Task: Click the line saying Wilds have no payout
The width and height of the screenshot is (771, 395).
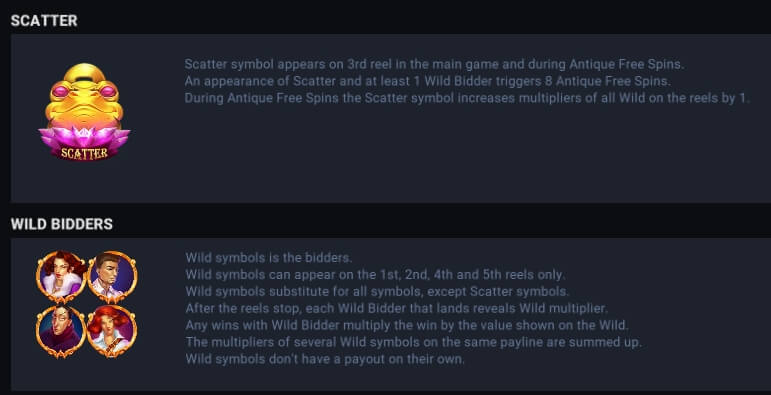Action: point(325,359)
